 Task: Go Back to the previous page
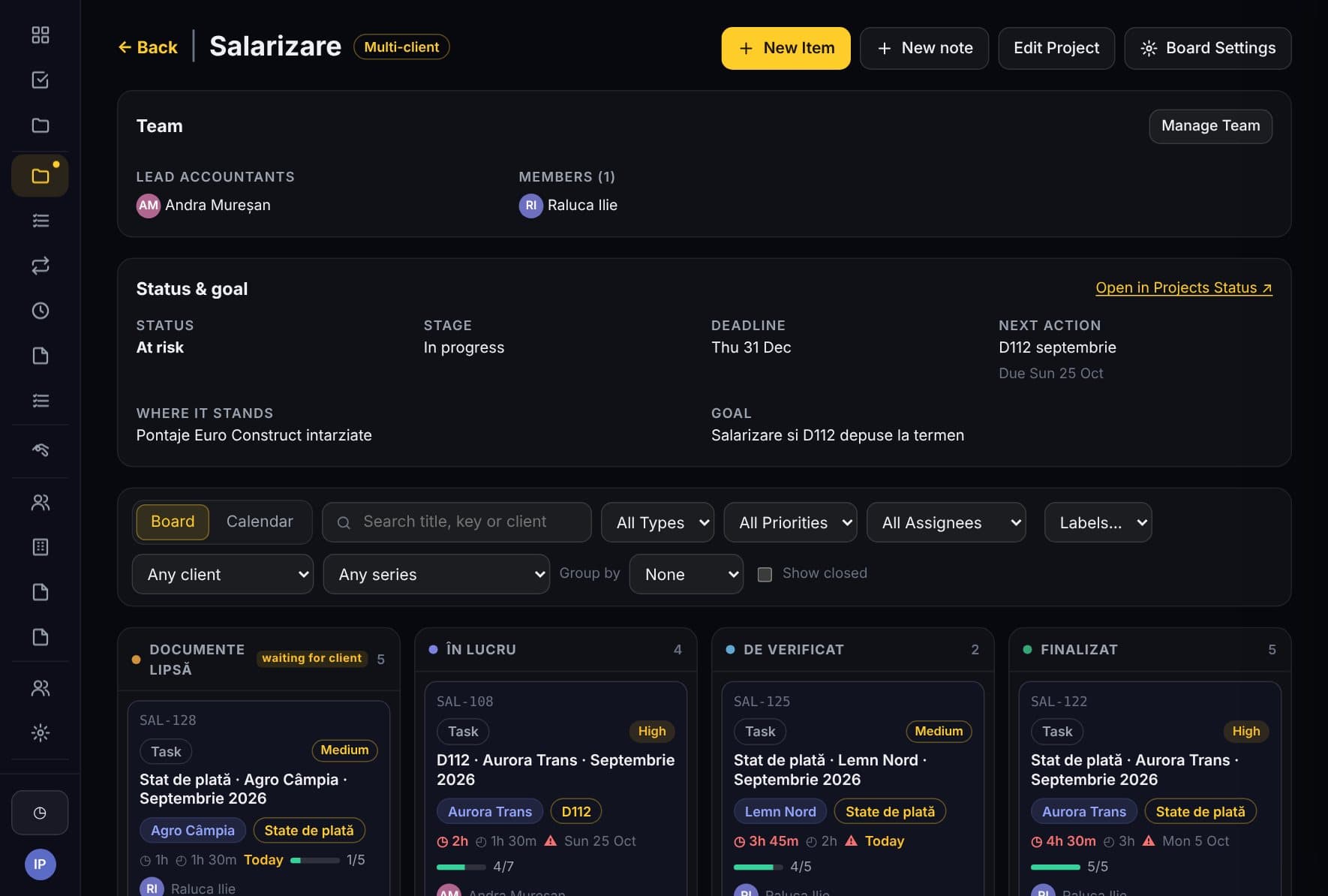pyautogui.click(x=148, y=47)
